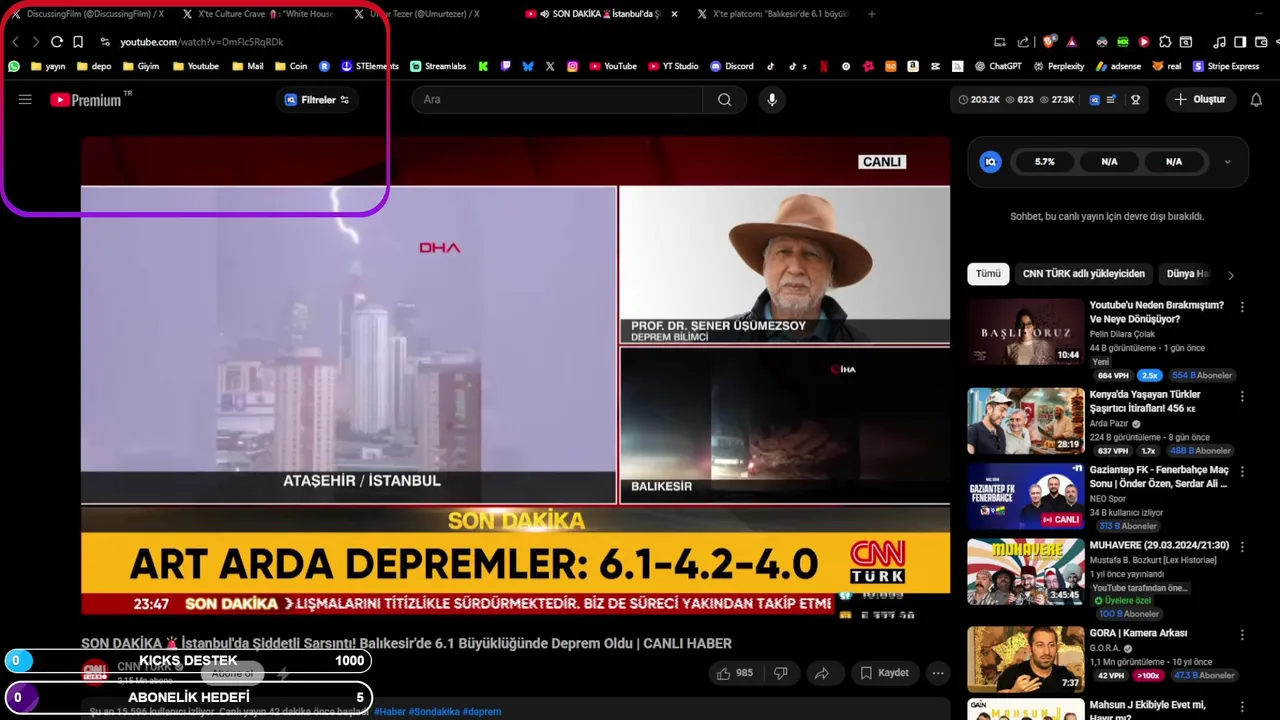
Task: Open the notifications bell
Action: [1256, 100]
